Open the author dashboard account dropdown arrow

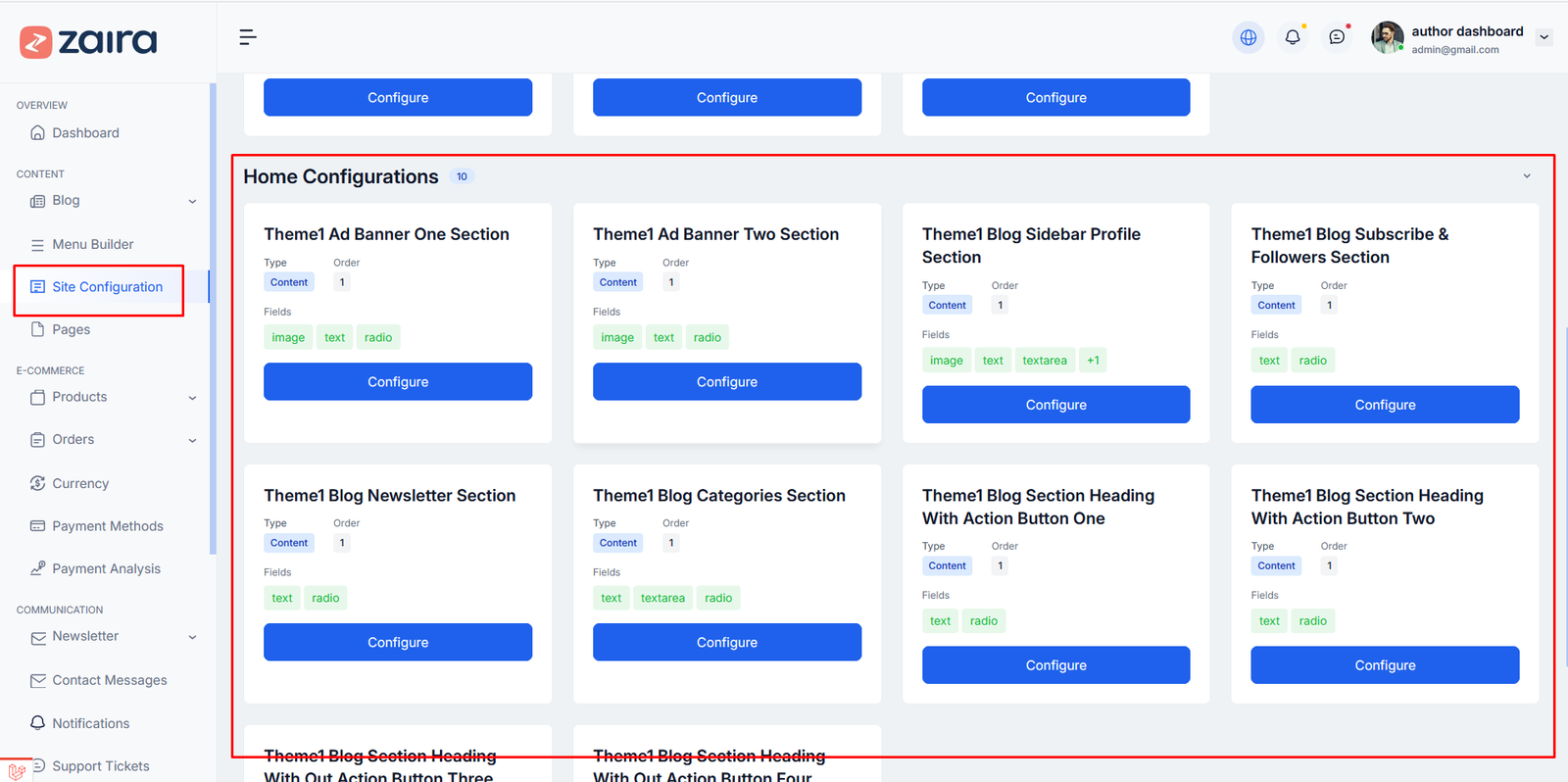point(1543,37)
